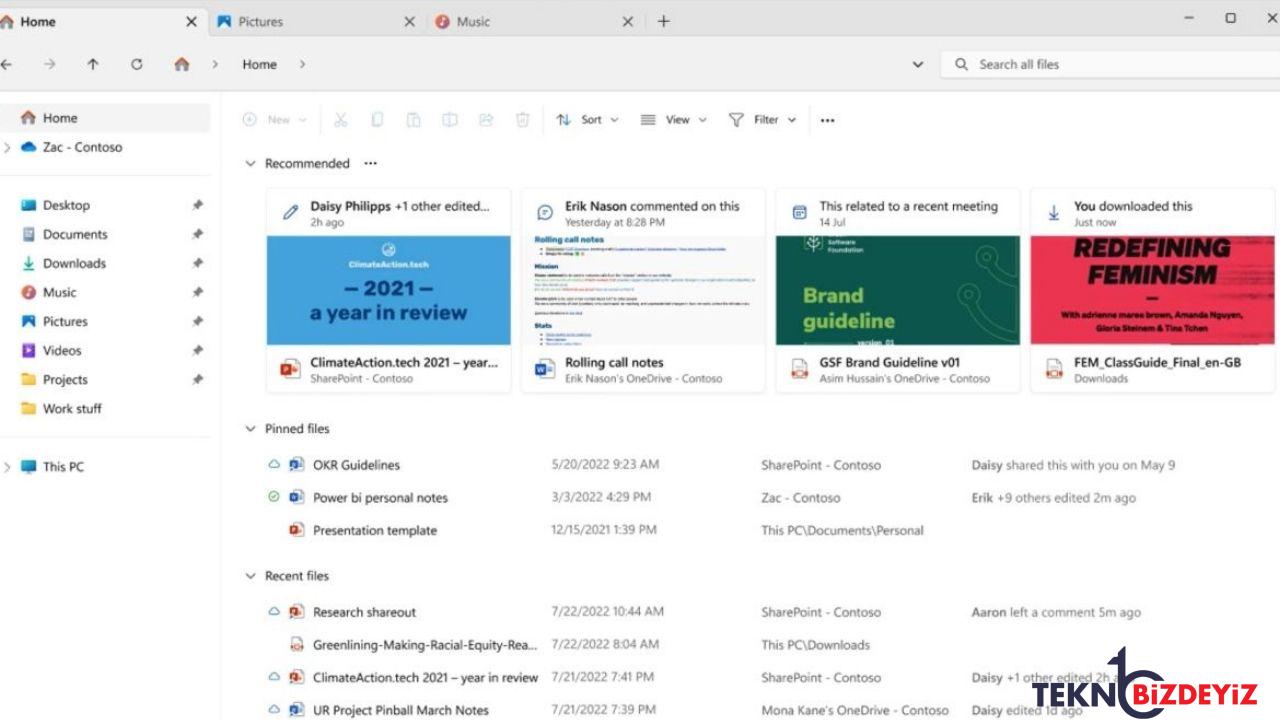
Task: Select Home in the navigation pane
Action: (x=105, y=118)
